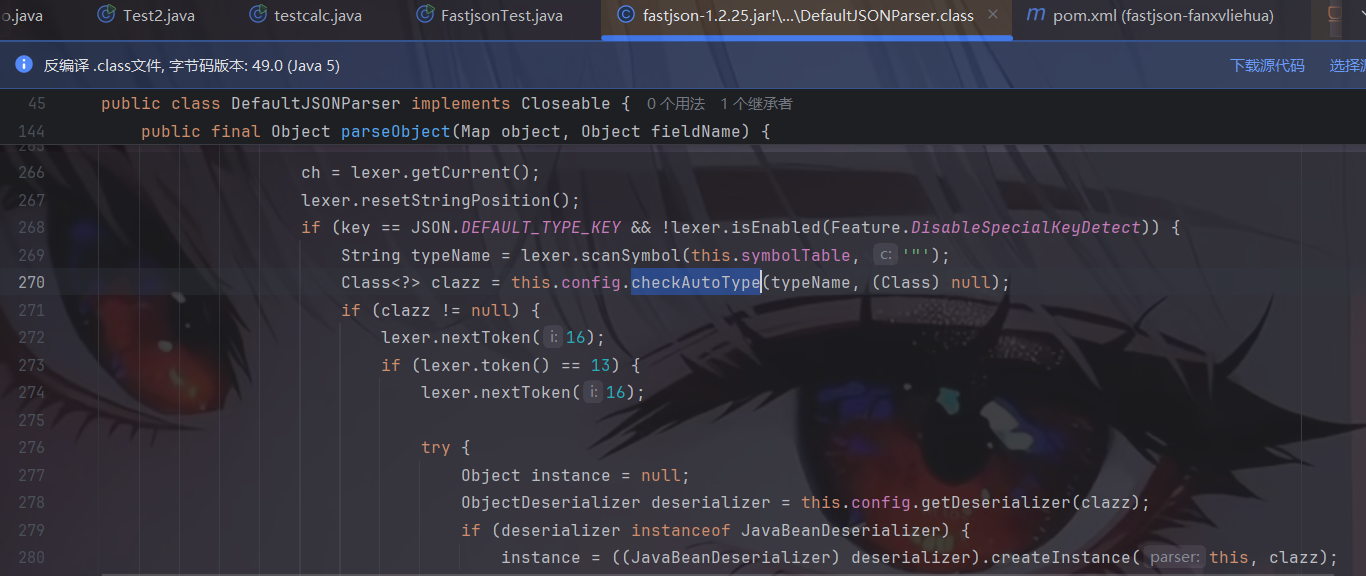Click the 选择源 choose sources link

(1347, 65)
